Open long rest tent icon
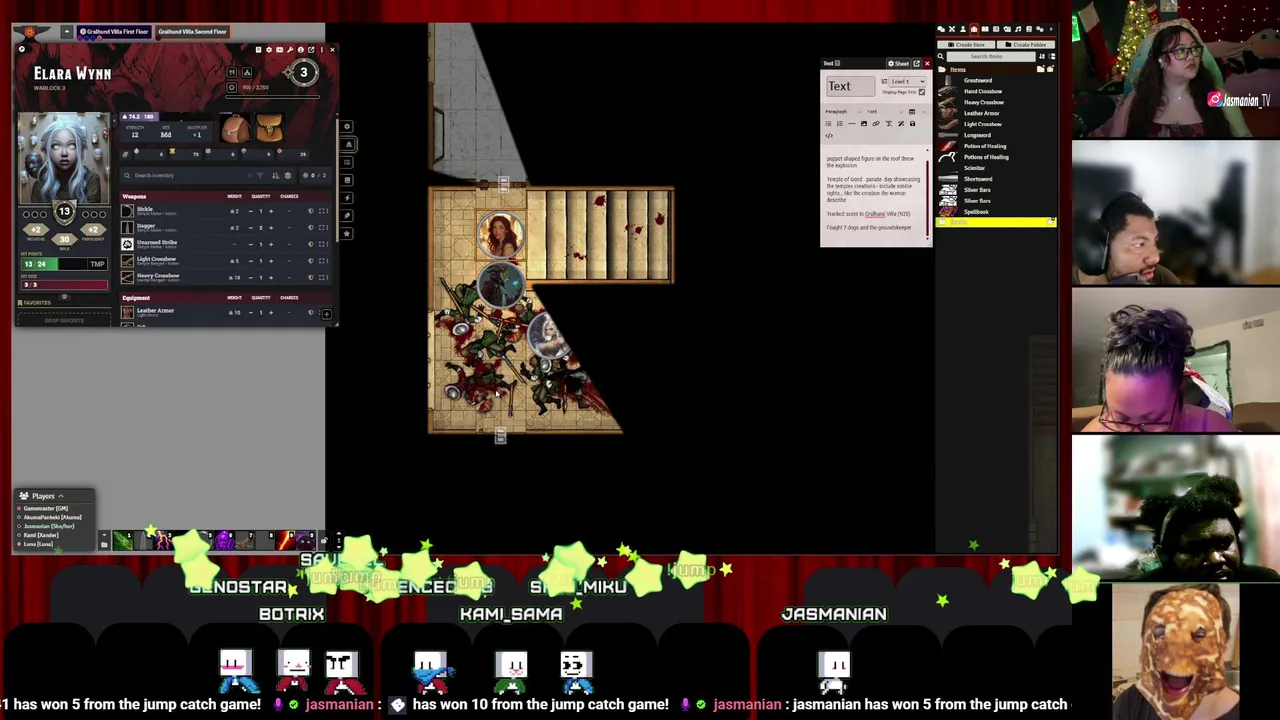This screenshot has height=720, width=1280. [x=247, y=72]
